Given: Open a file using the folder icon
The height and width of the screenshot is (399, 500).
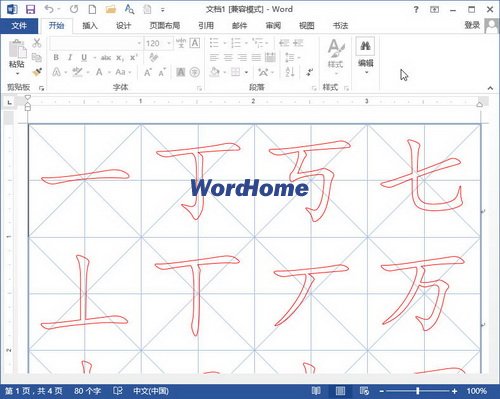Looking at the screenshot, I should (111, 9).
